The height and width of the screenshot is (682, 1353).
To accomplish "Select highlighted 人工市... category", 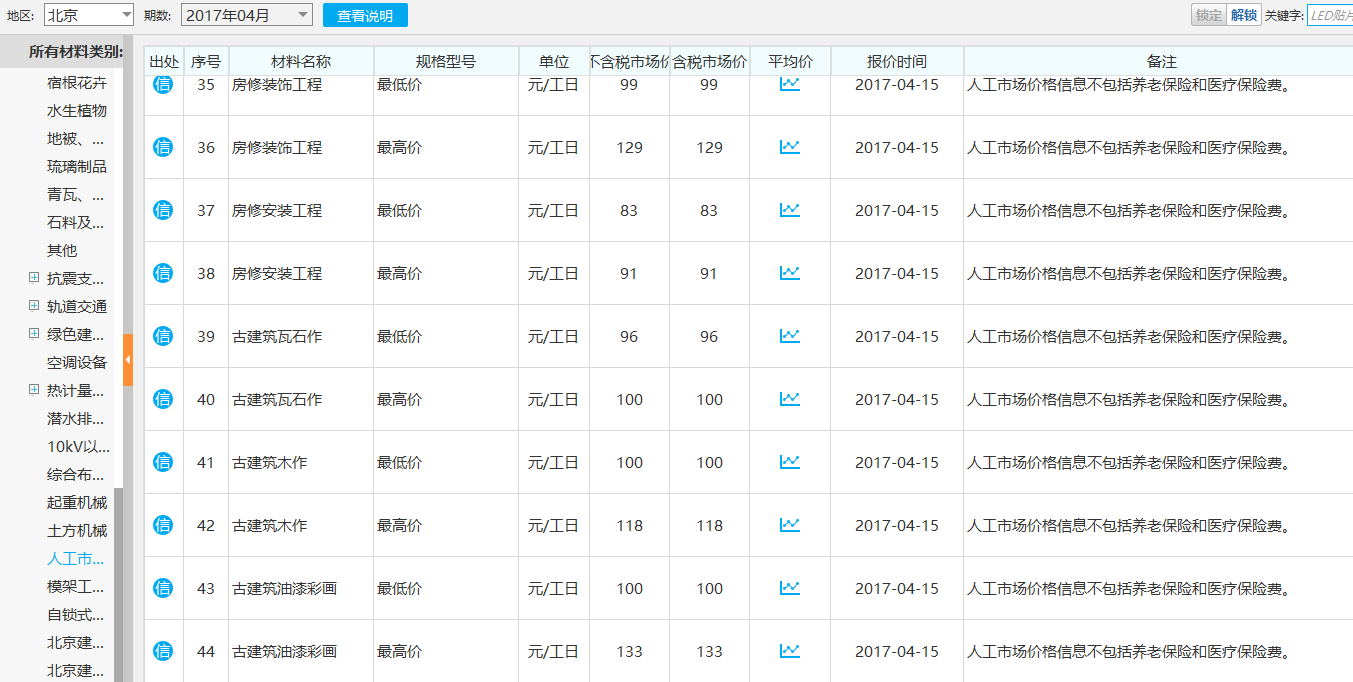I will (76, 558).
